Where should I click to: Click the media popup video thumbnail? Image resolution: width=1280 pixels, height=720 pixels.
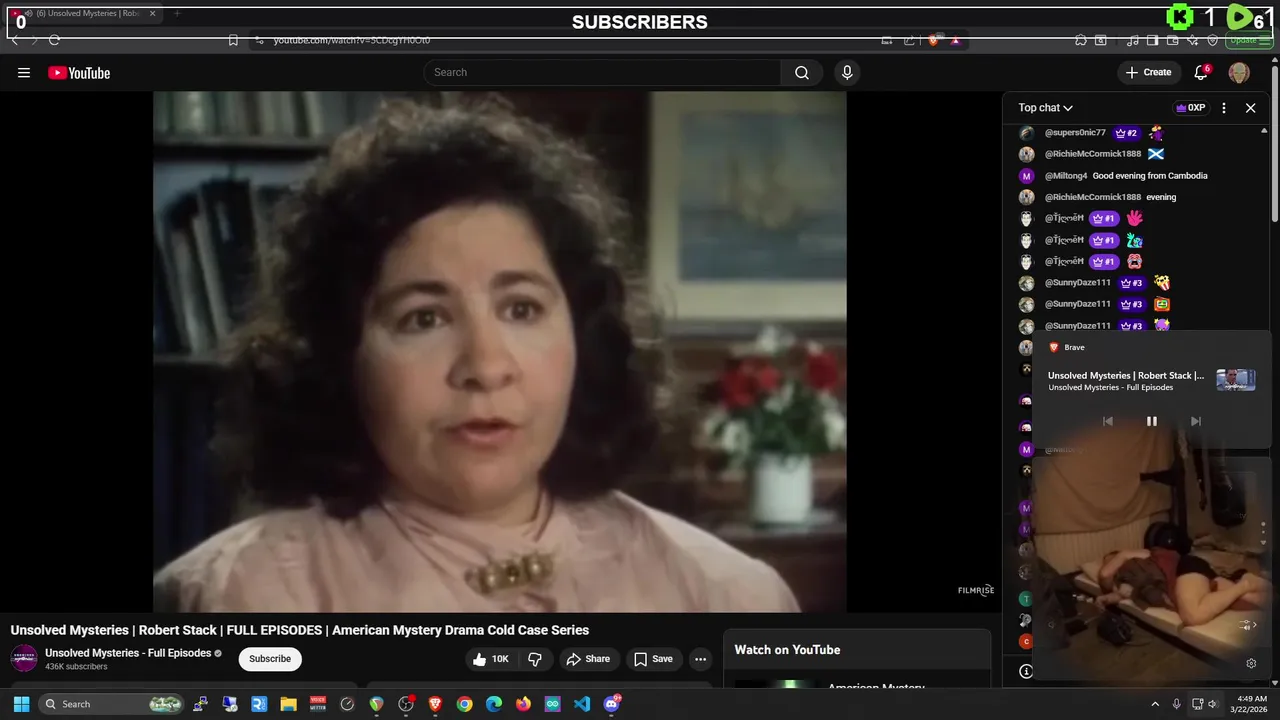click(1236, 380)
